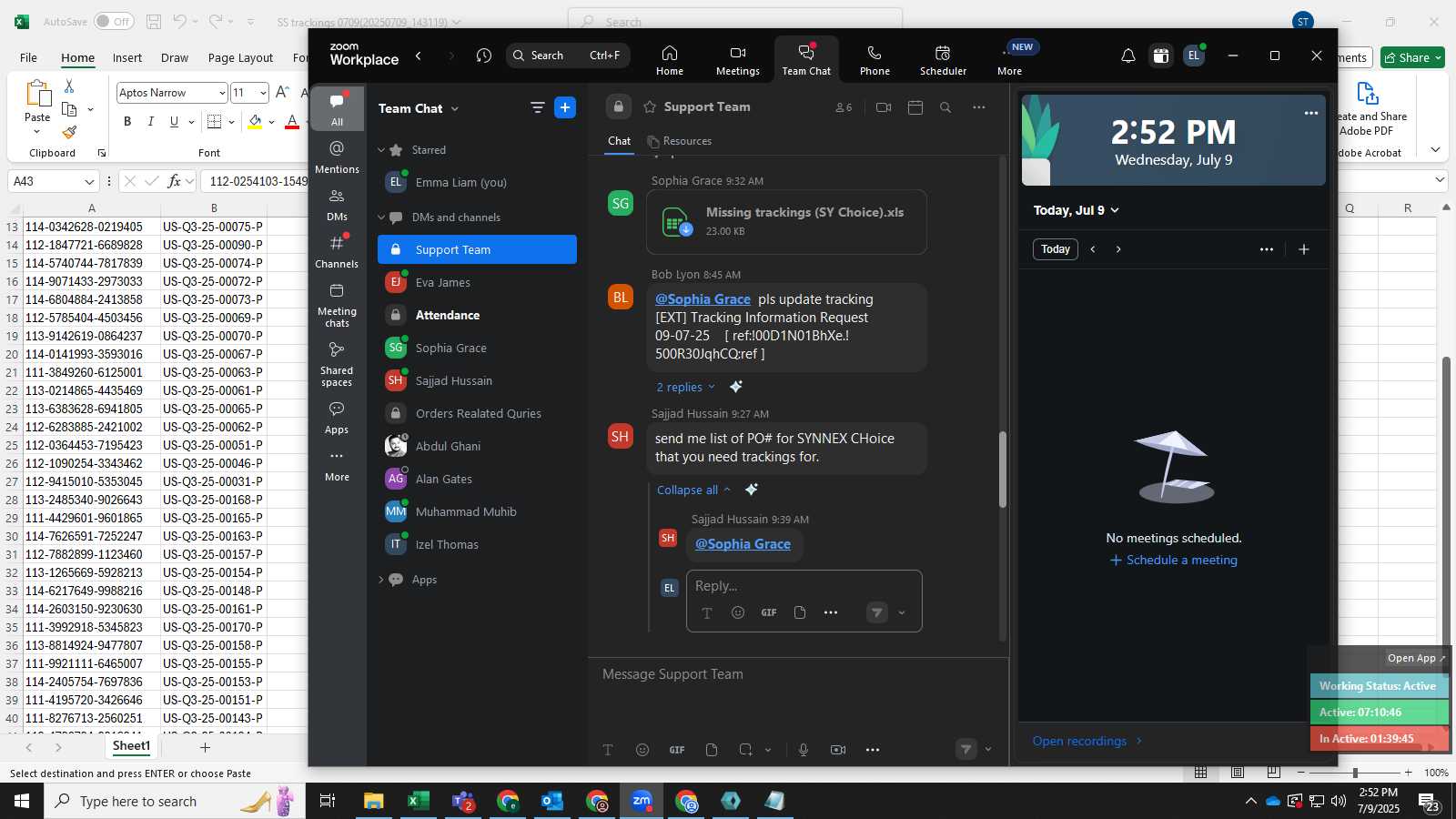The height and width of the screenshot is (819, 1456).
Task: Open Sajjad Hussain direct chat
Action: pyautogui.click(x=477, y=380)
